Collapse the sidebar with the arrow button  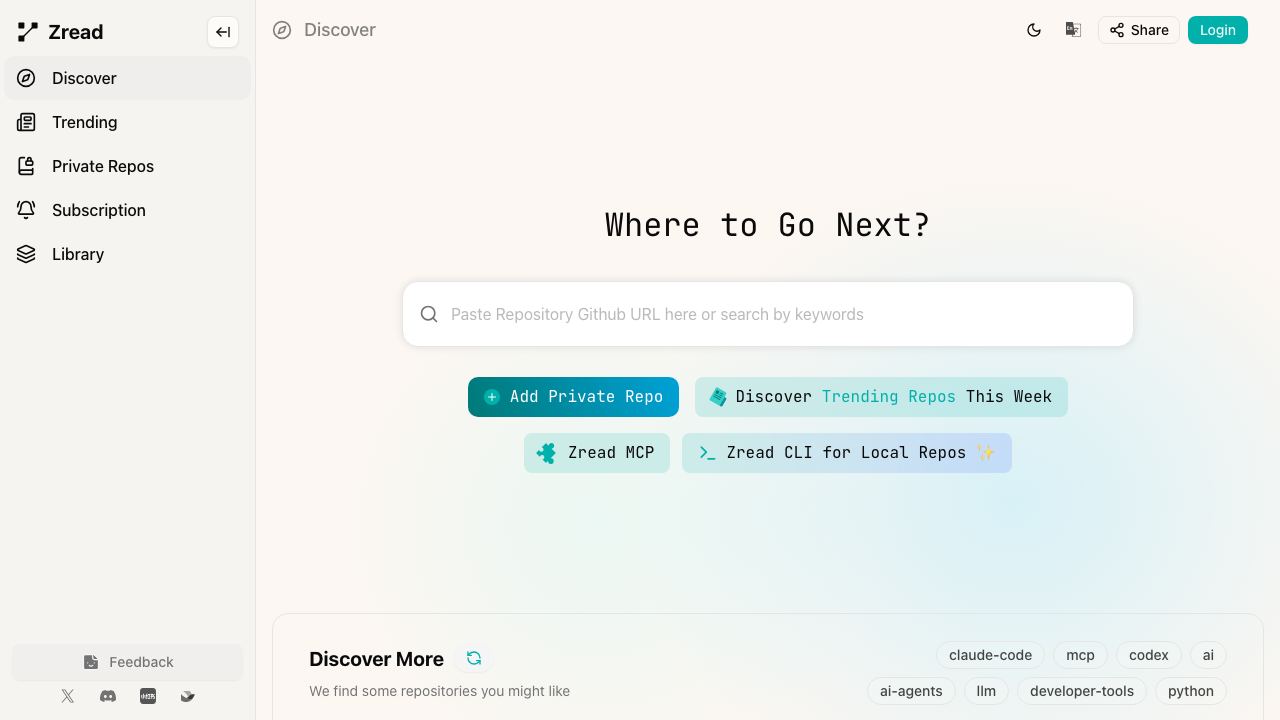(x=223, y=32)
